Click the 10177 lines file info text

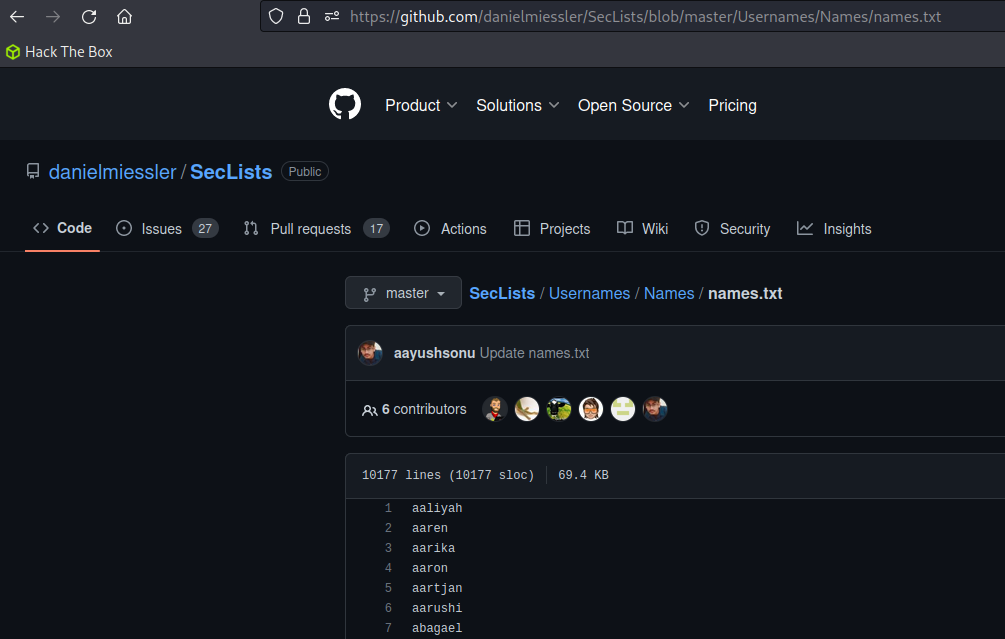click(447, 475)
